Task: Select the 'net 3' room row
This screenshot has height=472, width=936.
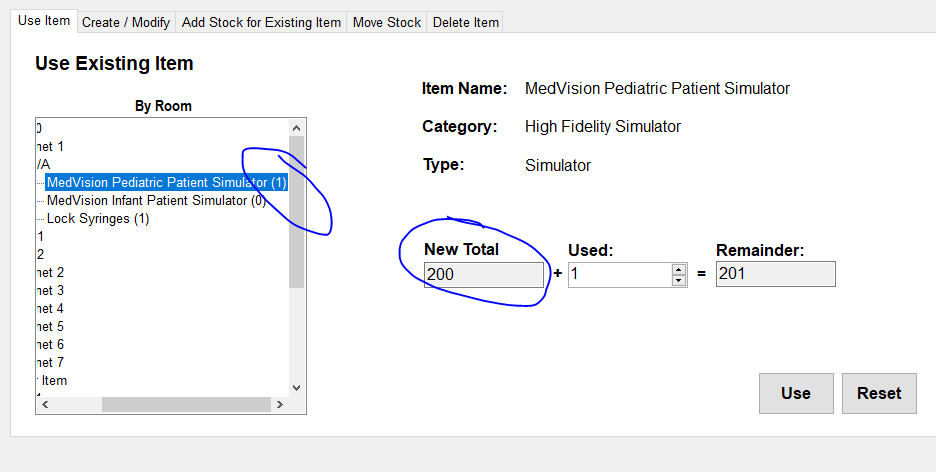Action: coord(50,291)
